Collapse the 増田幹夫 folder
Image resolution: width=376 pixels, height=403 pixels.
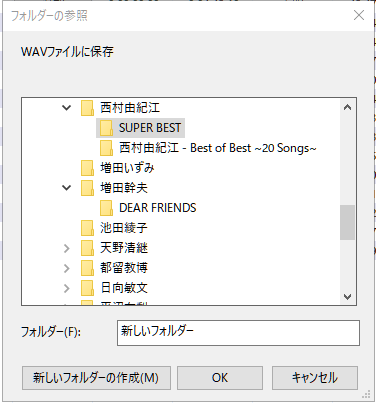pyautogui.click(x=67, y=188)
